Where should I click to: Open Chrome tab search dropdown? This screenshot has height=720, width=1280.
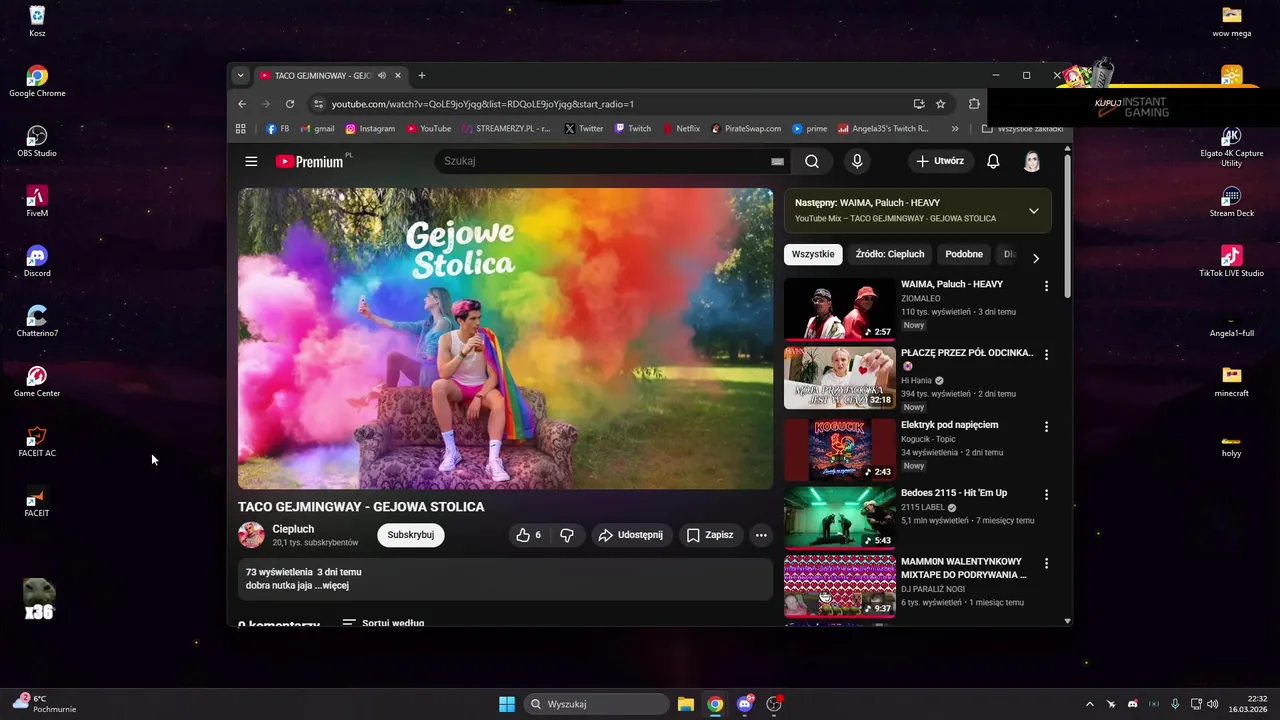(240, 76)
